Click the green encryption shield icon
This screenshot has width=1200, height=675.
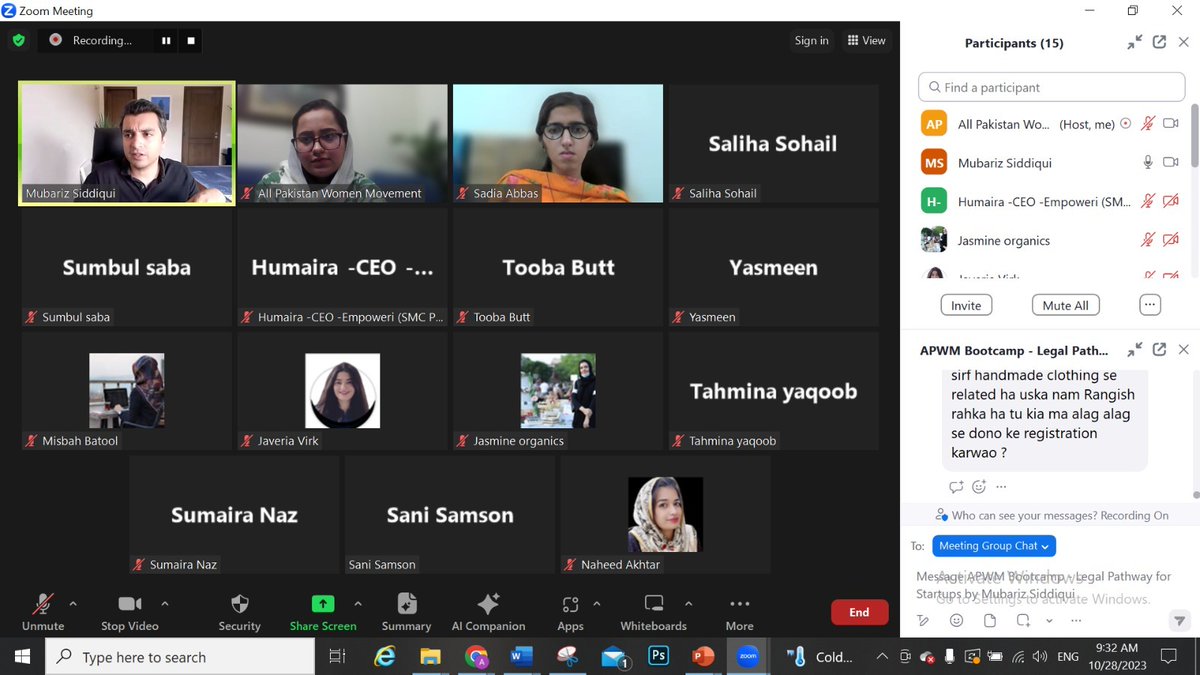point(18,41)
